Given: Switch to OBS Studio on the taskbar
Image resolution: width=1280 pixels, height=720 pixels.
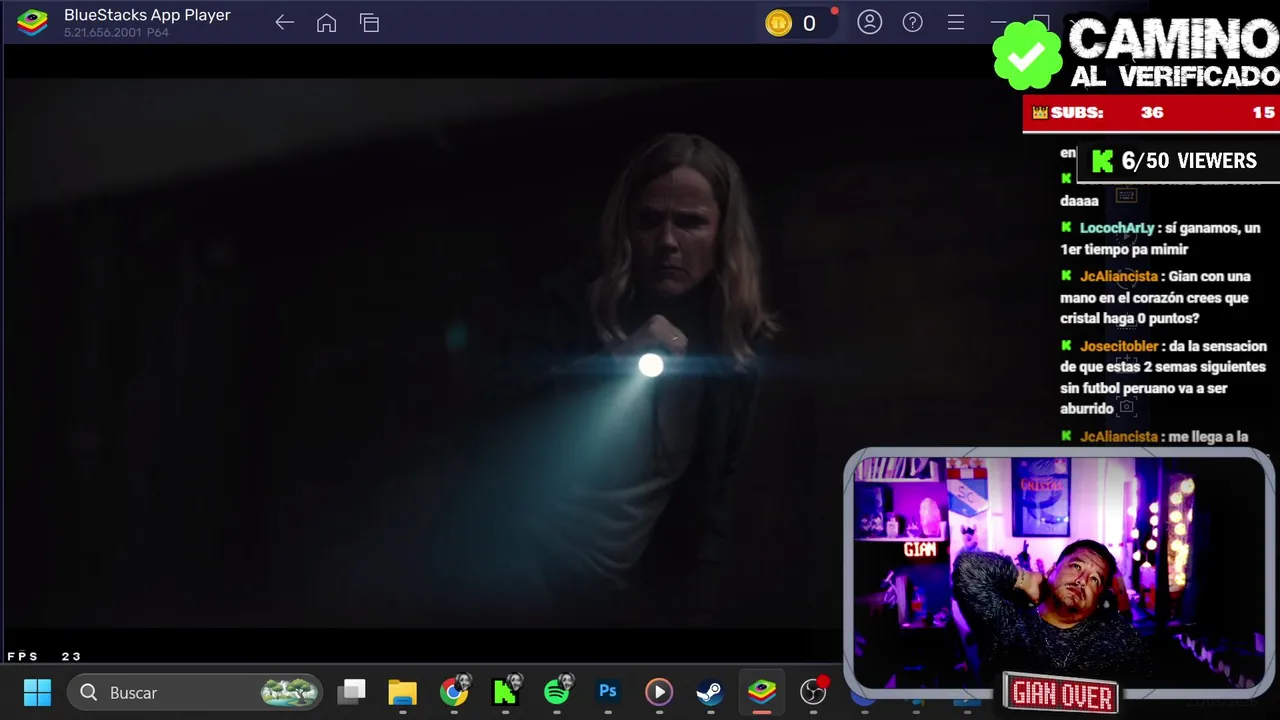Looking at the screenshot, I should click(x=814, y=691).
